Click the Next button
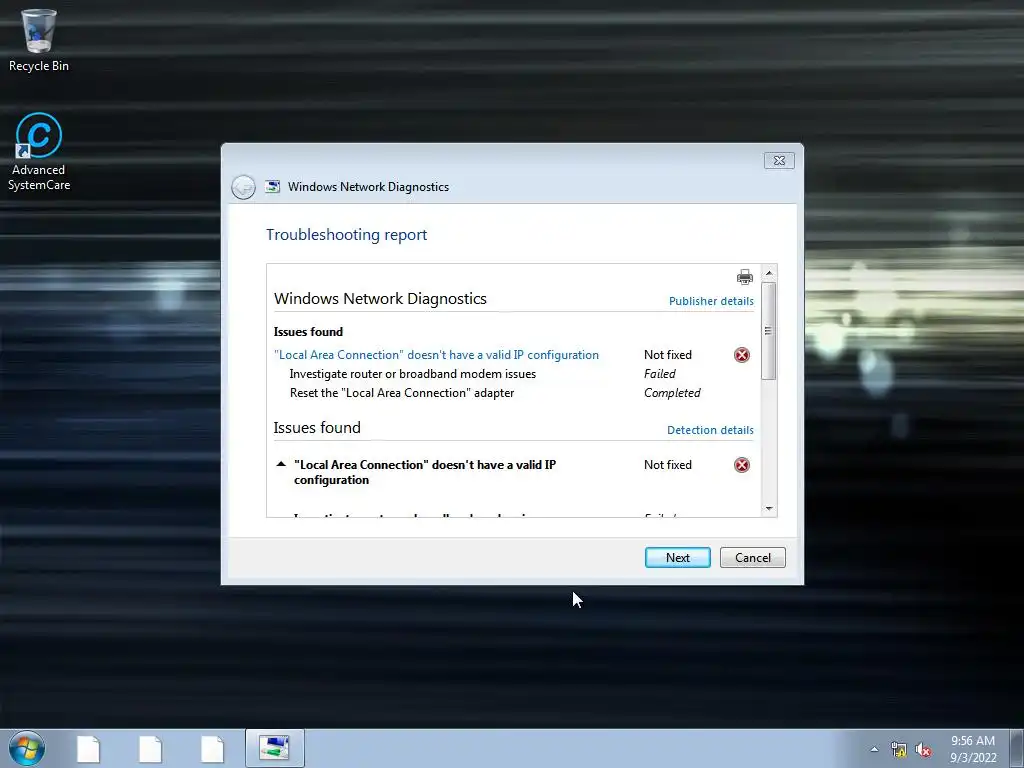 click(x=677, y=558)
